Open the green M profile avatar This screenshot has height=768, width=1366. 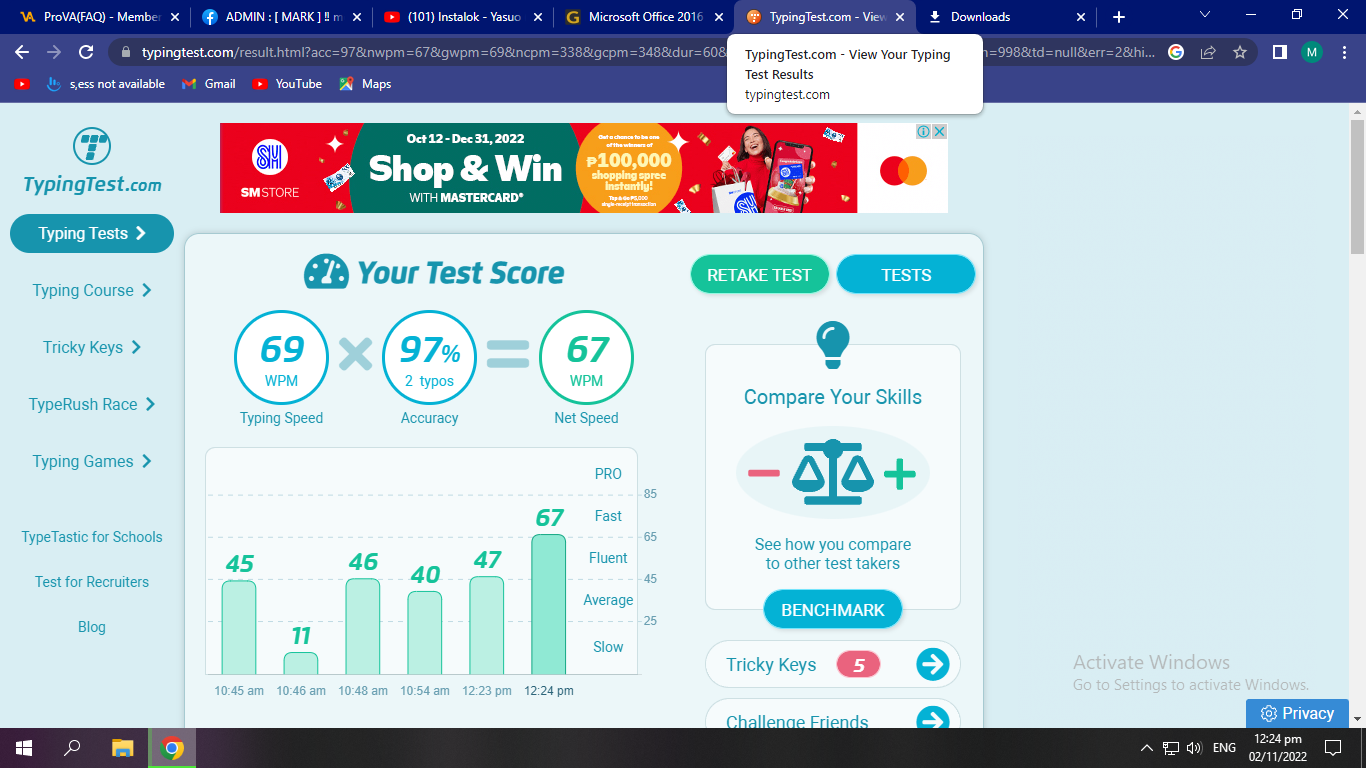[x=1312, y=52]
